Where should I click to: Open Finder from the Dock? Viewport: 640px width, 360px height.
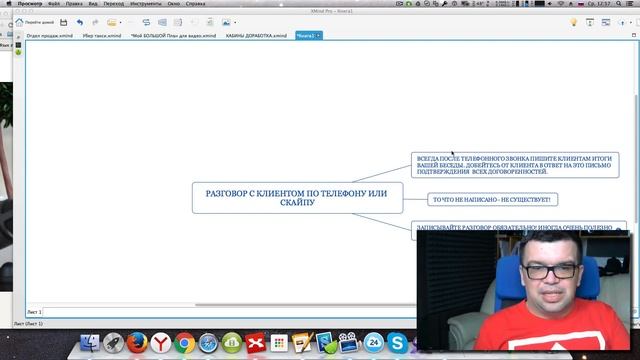[89, 343]
